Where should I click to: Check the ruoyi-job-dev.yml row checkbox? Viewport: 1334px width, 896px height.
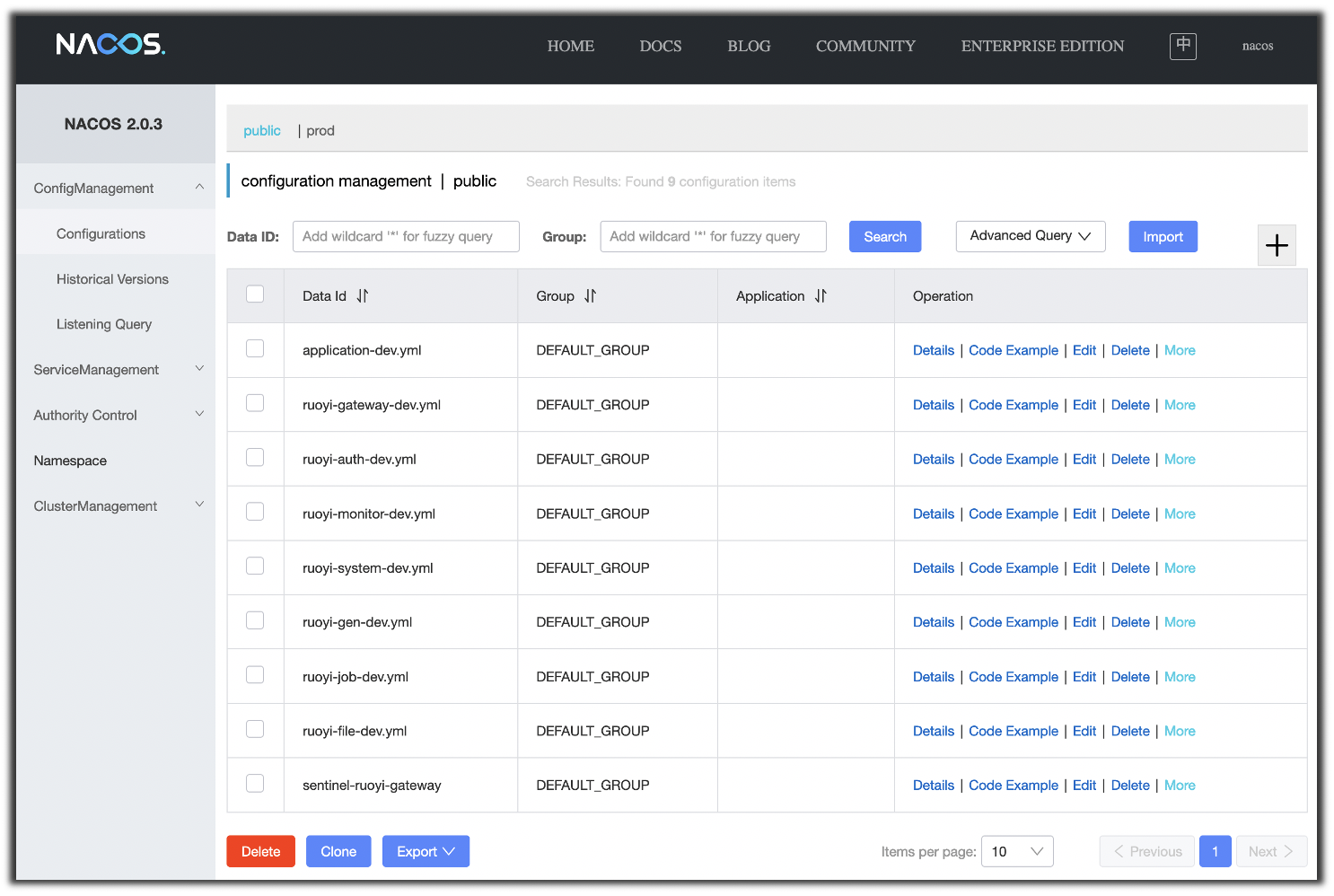pyautogui.click(x=255, y=675)
